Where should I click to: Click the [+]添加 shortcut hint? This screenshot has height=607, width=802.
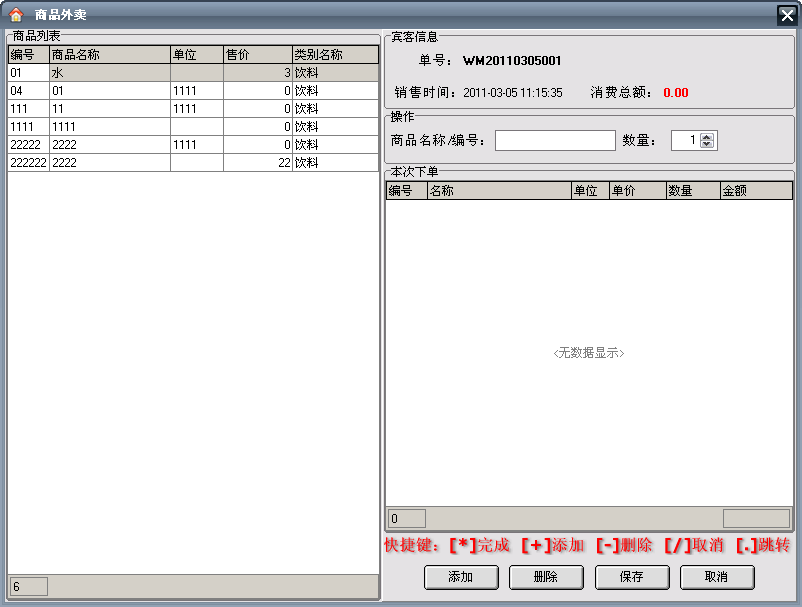pos(553,545)
